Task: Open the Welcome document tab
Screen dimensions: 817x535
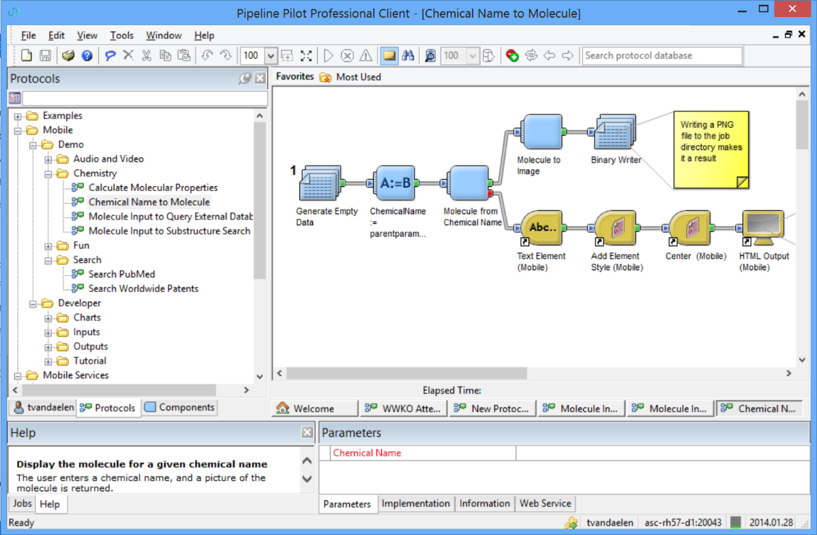Action: (313, 408)
